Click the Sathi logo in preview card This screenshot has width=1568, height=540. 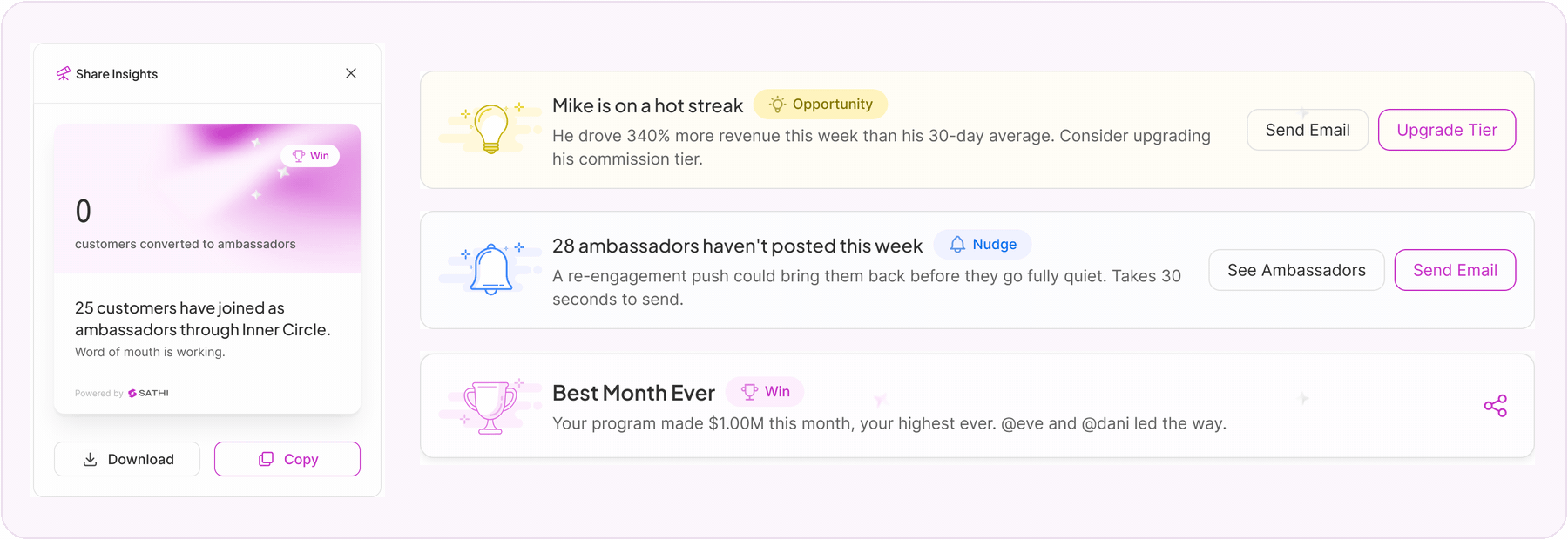click(x=148, y=393)
